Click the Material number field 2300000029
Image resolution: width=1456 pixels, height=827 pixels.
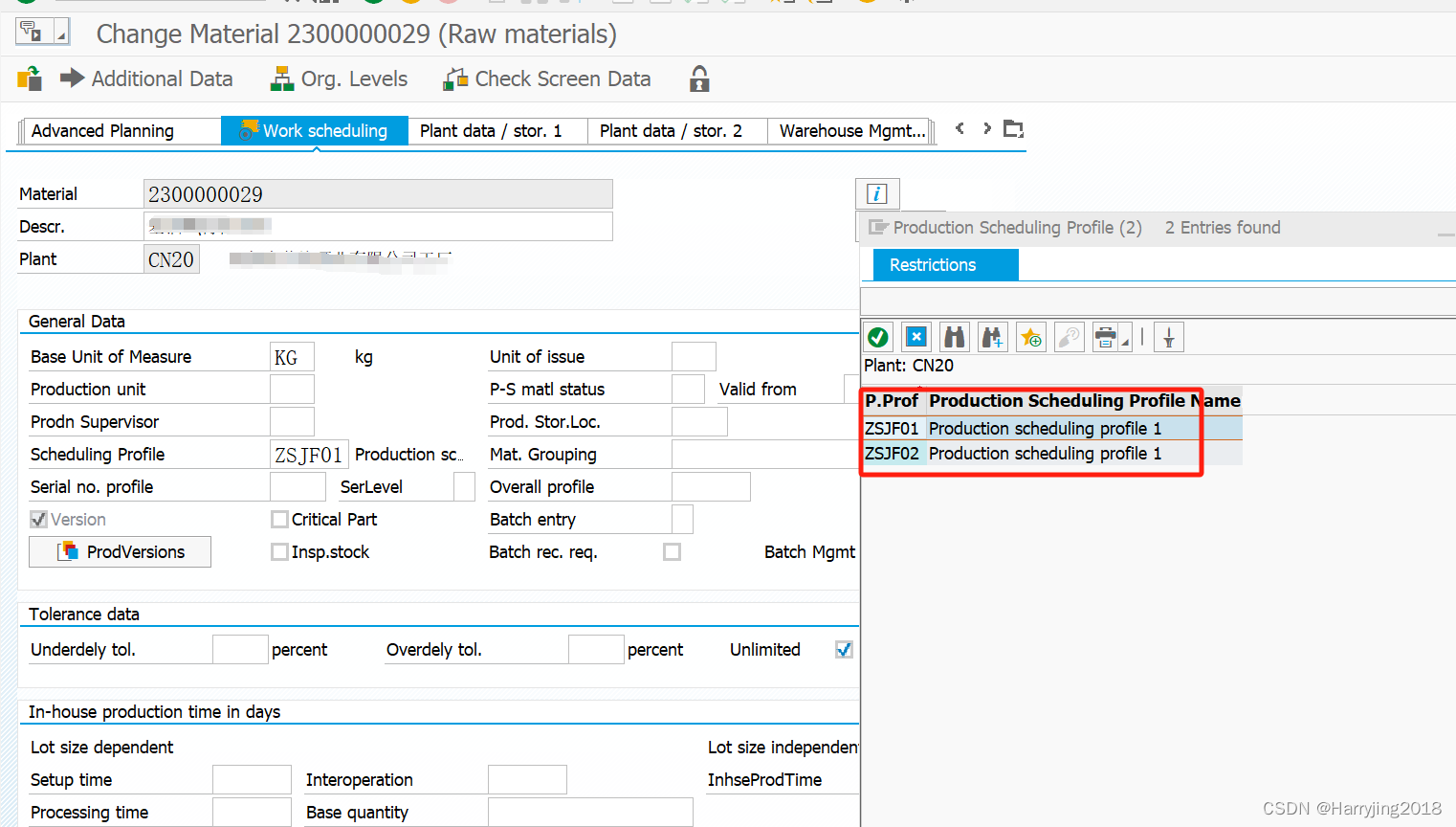point(378,194)
